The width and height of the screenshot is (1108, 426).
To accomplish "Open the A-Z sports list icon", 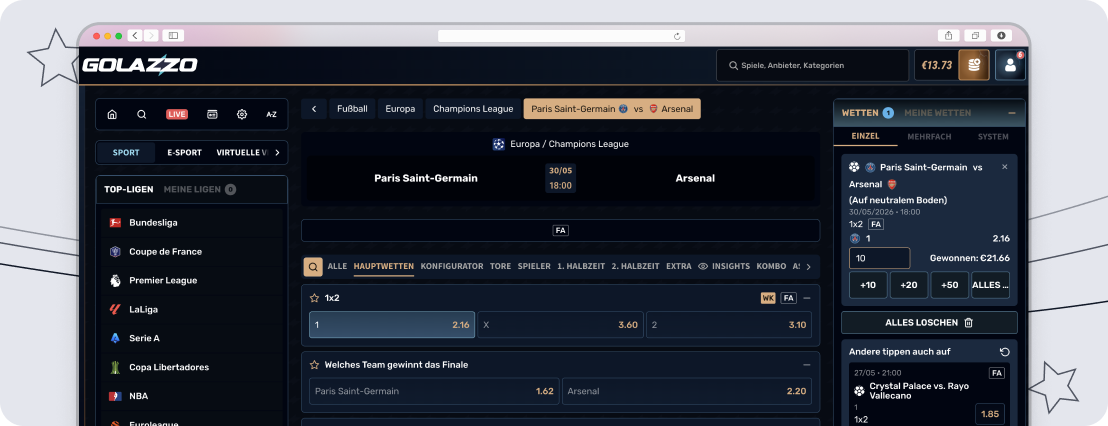I will [271, 114].
